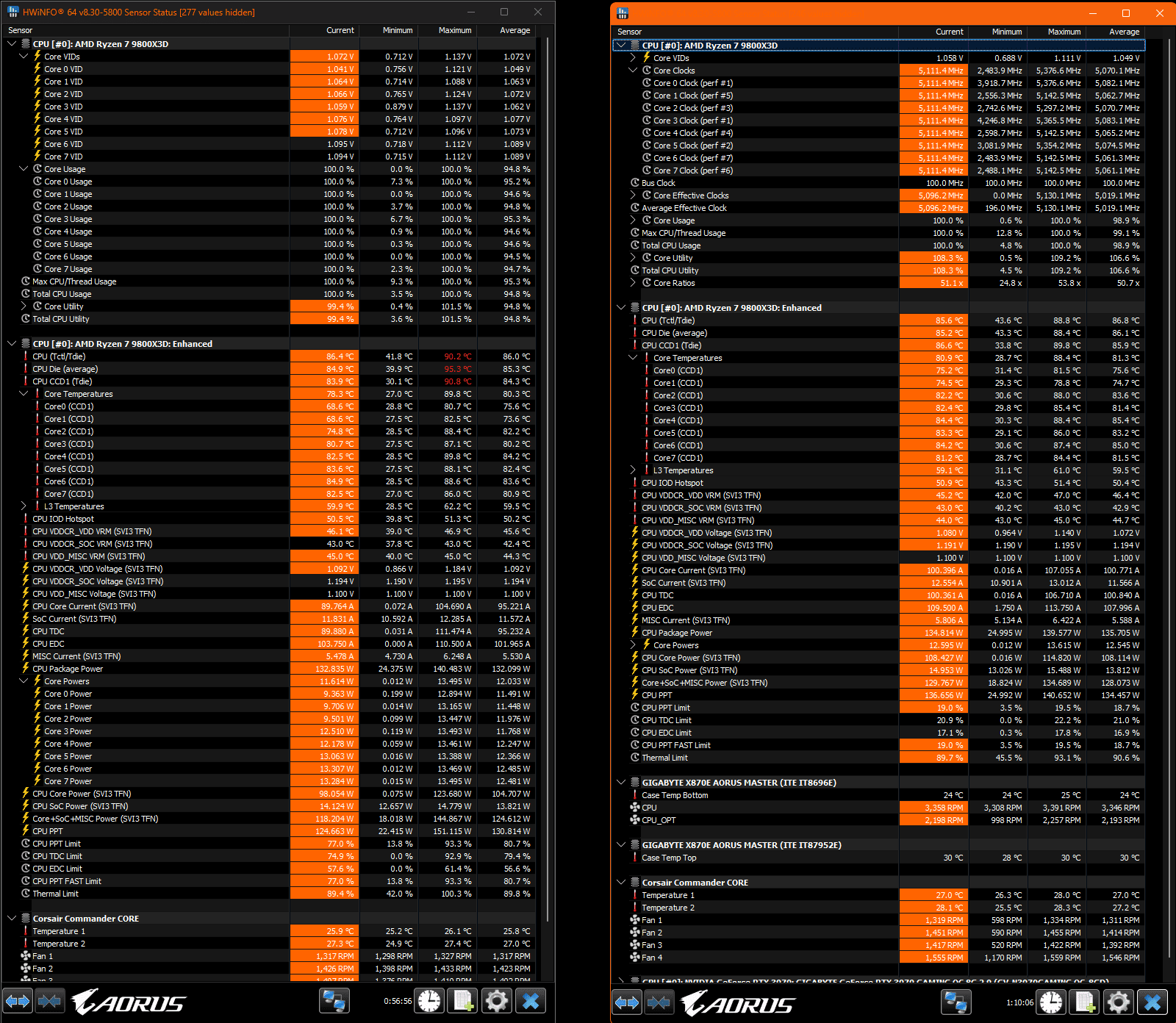Click the HWiNFO app icon in left title bar
Viewport: 1176px width, 1023px height.
tap(12, 12)
